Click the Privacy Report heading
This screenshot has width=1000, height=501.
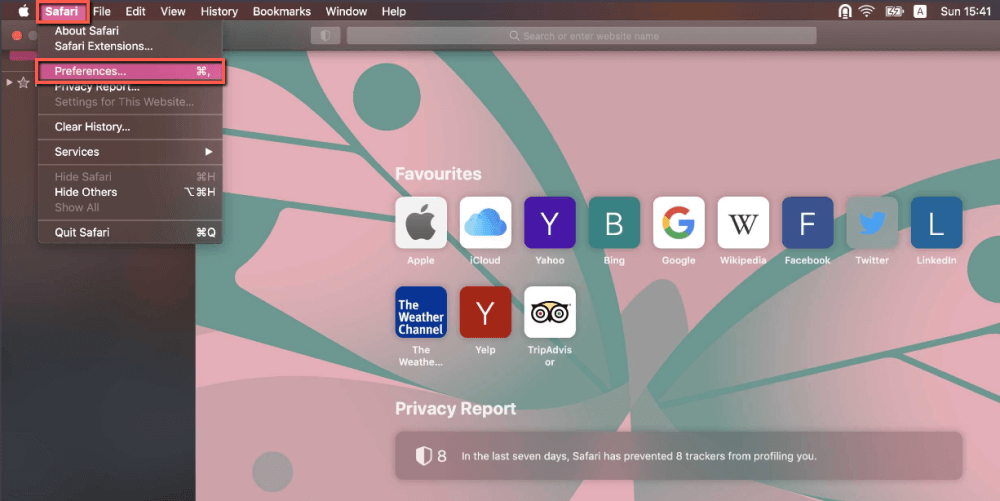point(455,409)
